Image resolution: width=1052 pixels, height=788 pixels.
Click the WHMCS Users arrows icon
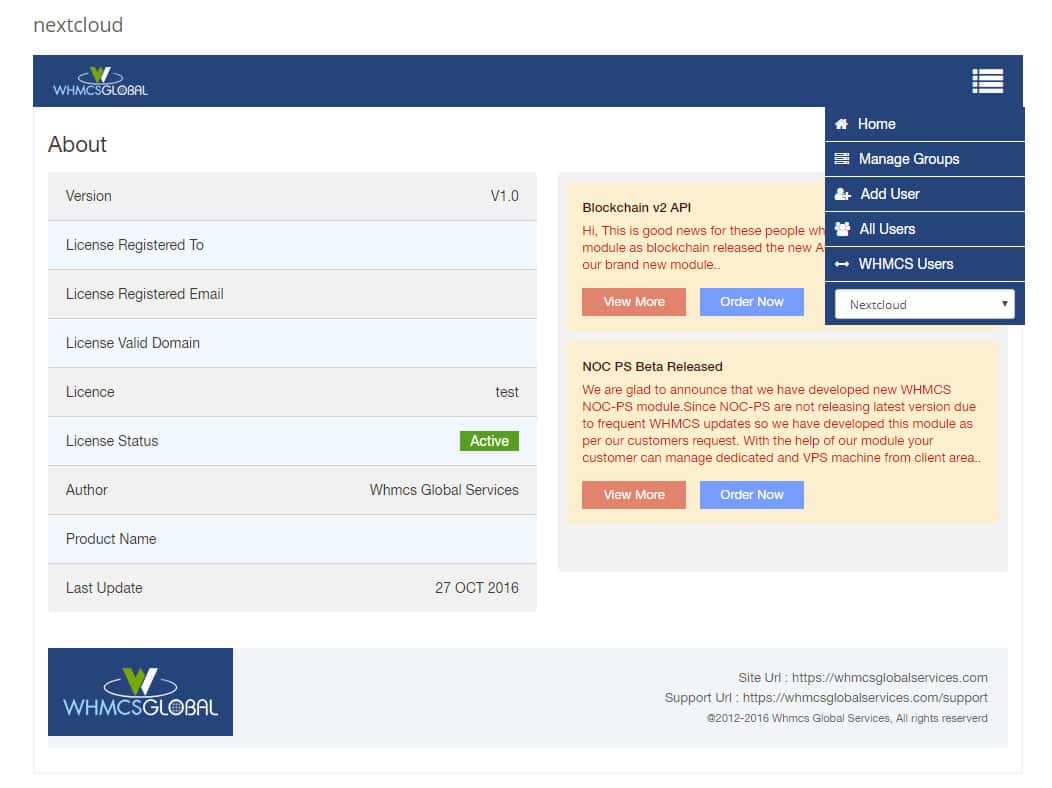tap(842, 264)
